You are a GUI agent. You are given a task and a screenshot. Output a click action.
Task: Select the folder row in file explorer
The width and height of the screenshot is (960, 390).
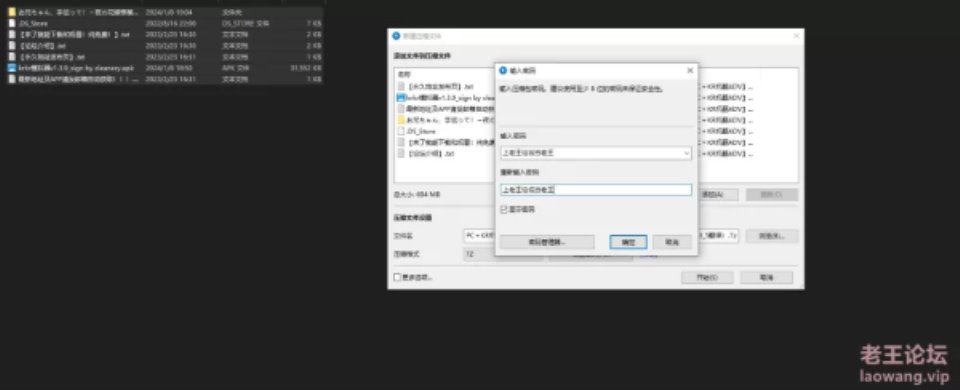pyautogui.click(x=165, y=12)
